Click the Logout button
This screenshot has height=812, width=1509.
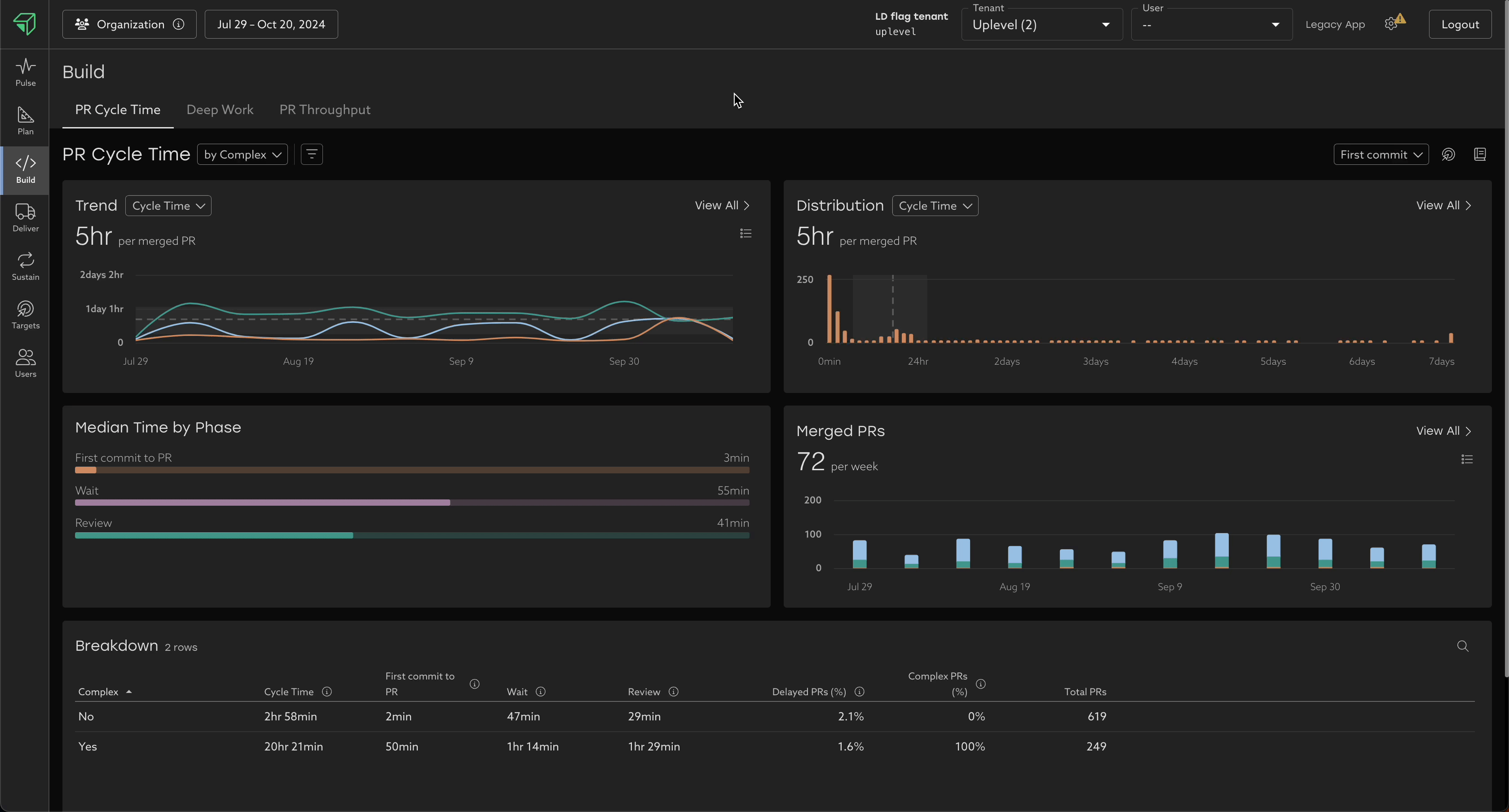coord(1459,25)
